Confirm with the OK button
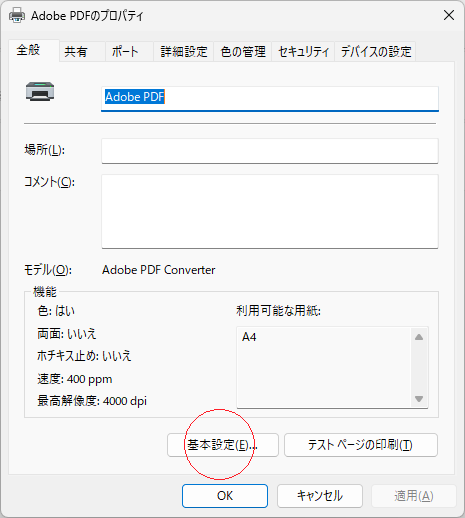The image size is (465, 518). 225,496
